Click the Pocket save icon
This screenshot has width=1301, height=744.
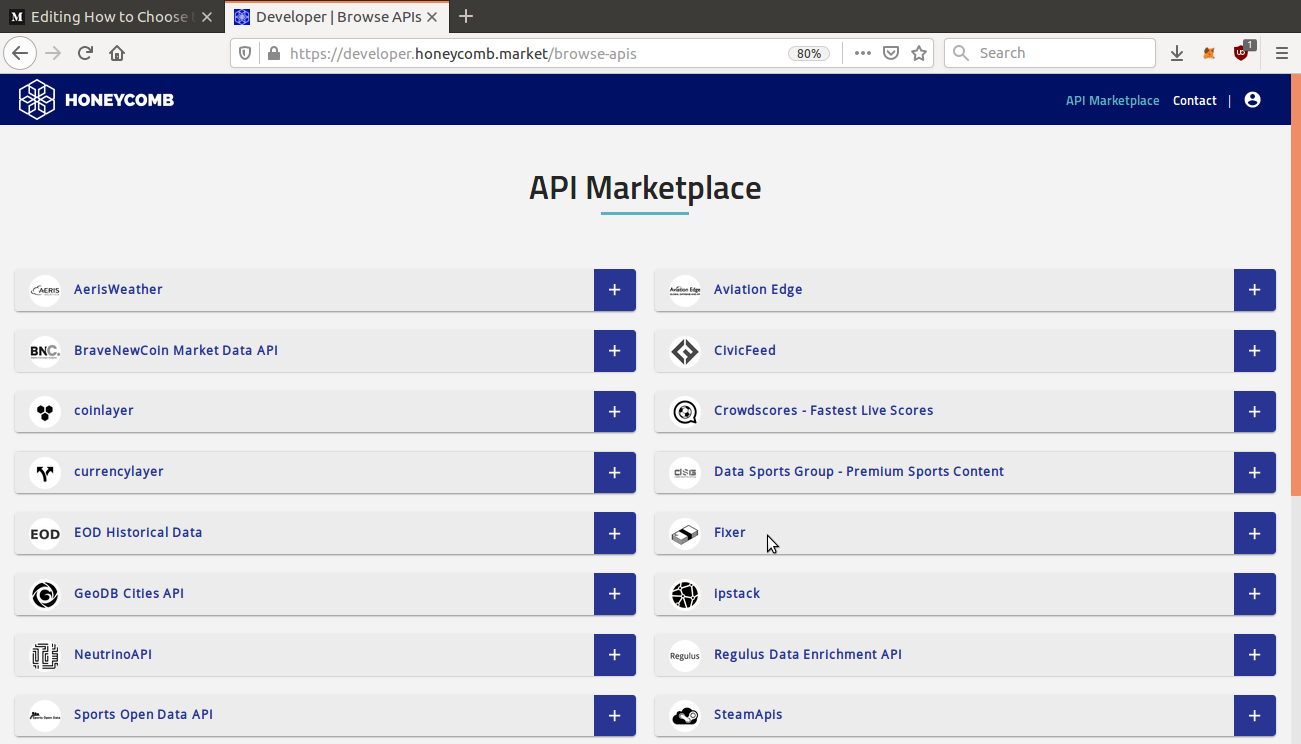coord(891,53)
